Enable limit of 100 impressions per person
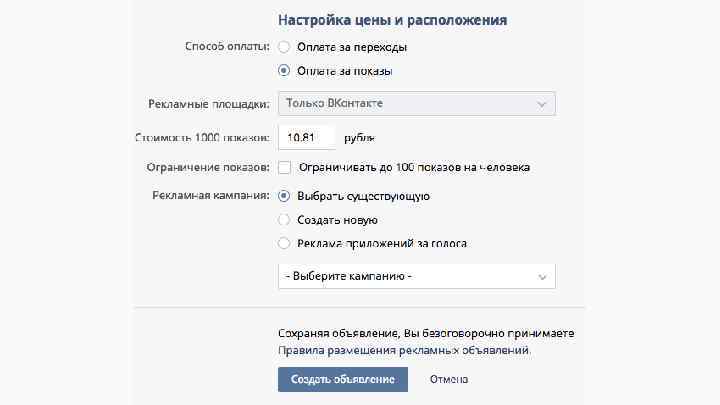 285,167
